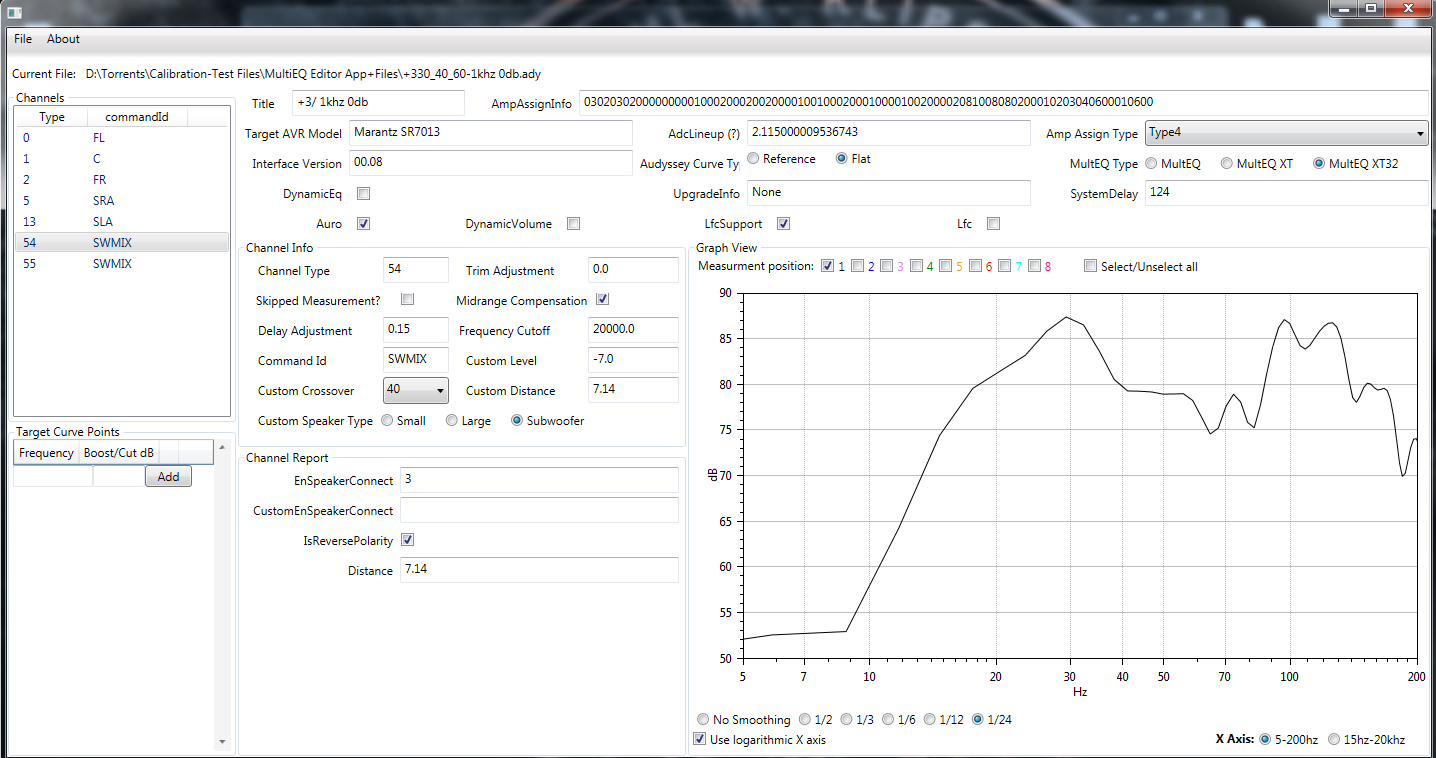Click the Trim Adjustment input field
The image size is (1436, 758).
click(x=633, y=270)
